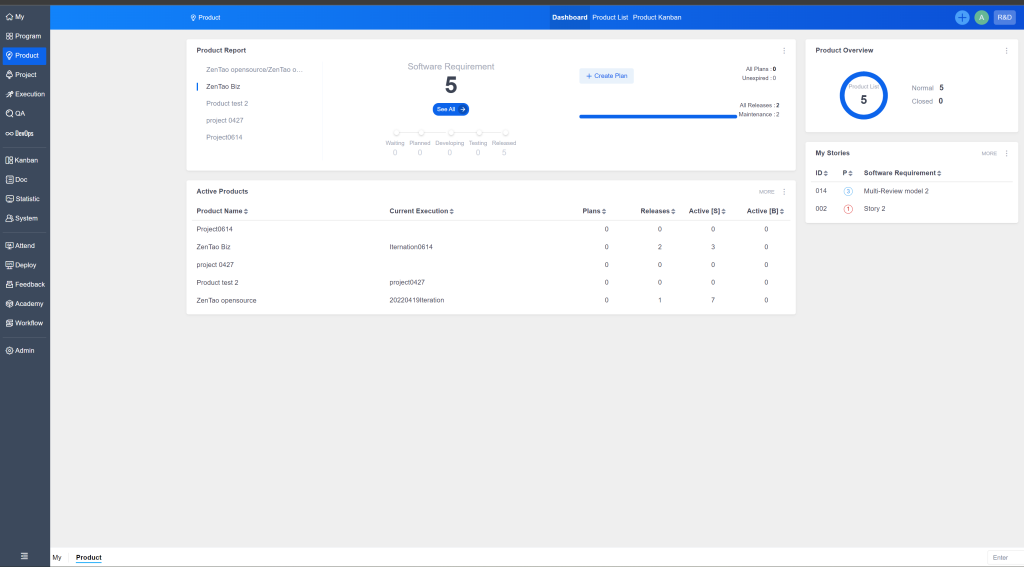This screenshot has height=567, width=1024.
Task: Open the Admin settings module
Action: (x=22, y=351)
